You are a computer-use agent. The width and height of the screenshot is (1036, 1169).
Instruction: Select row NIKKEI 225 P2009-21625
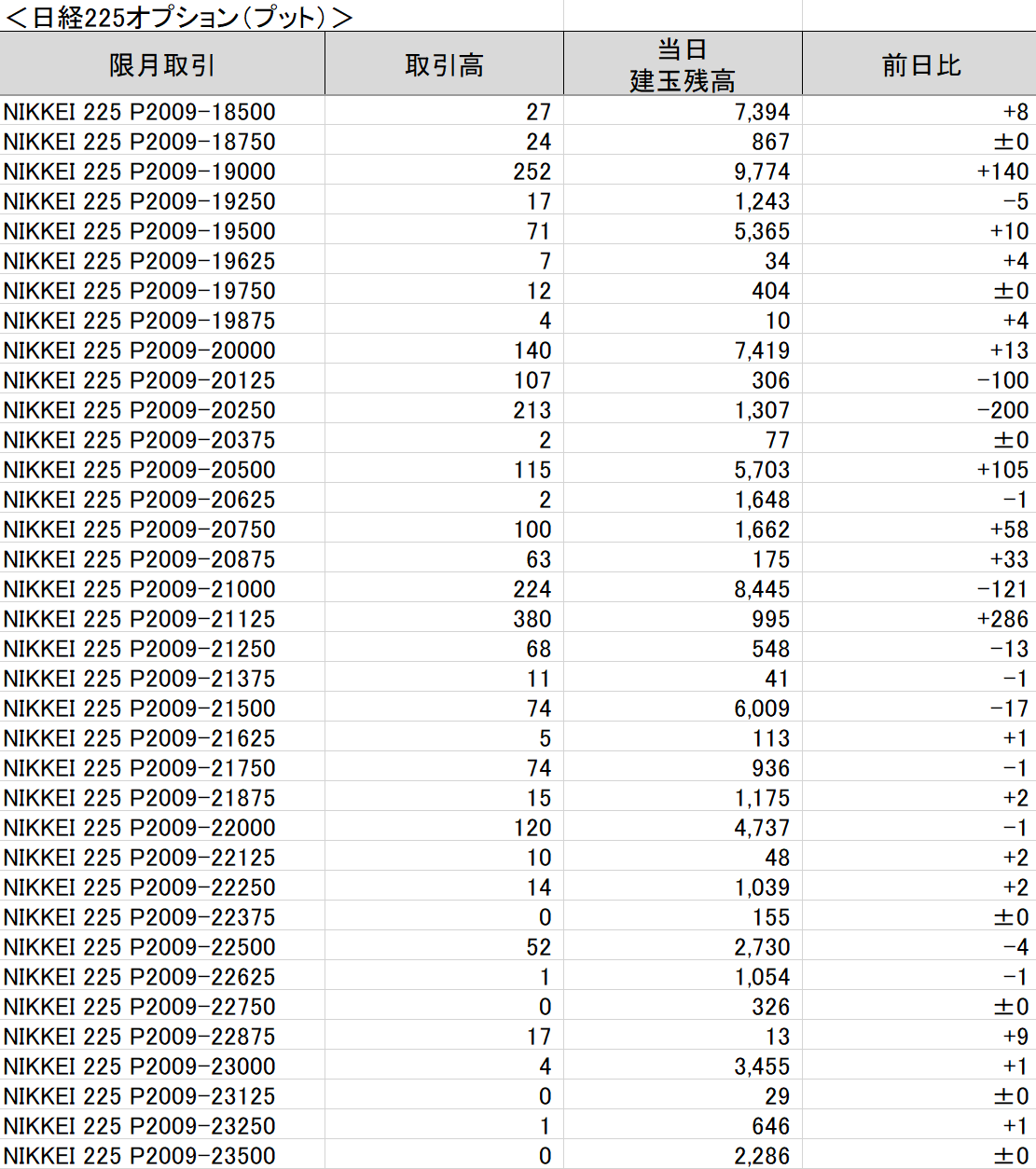tap(518, 737)
